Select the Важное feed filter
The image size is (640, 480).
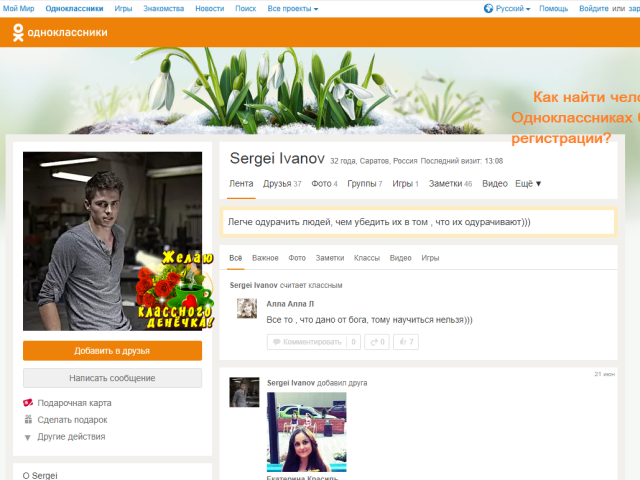click(x=265, y=258)
